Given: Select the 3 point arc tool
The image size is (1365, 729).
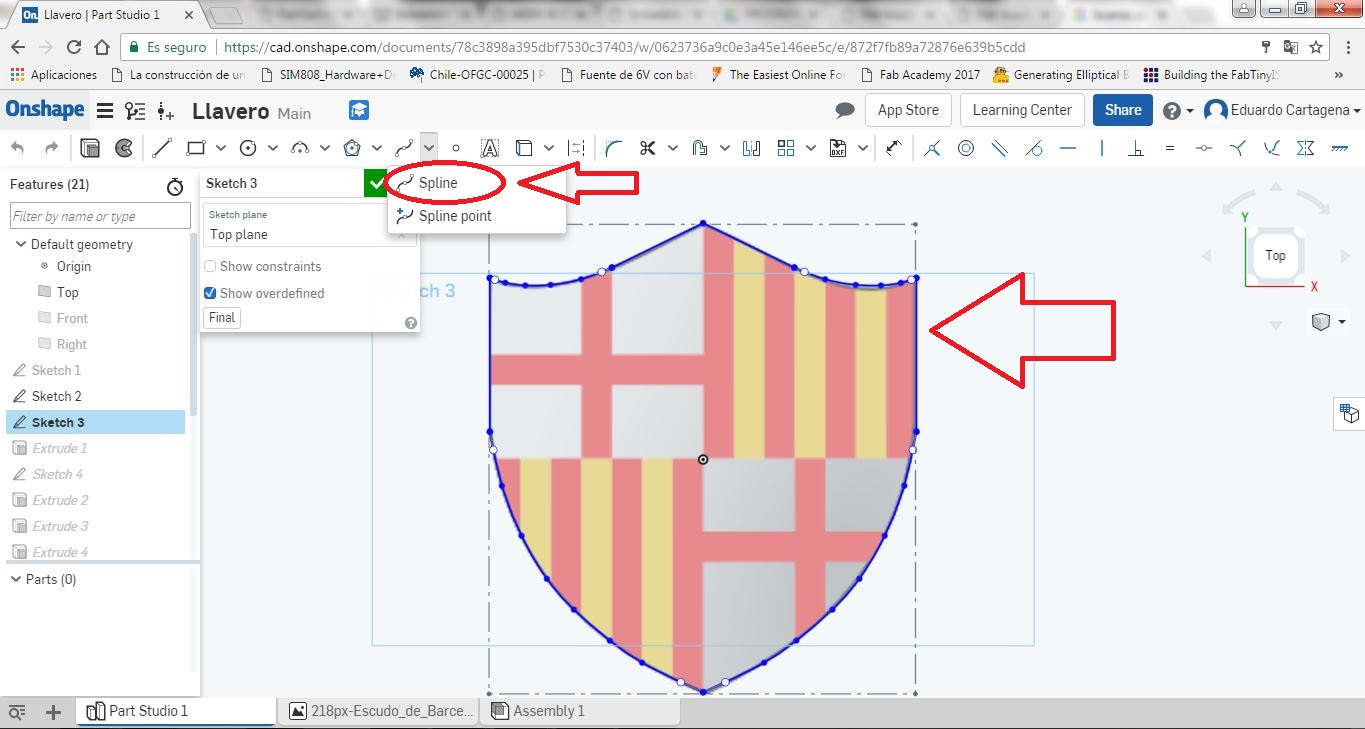Looking at the screenshot, I should coord(299,148).
